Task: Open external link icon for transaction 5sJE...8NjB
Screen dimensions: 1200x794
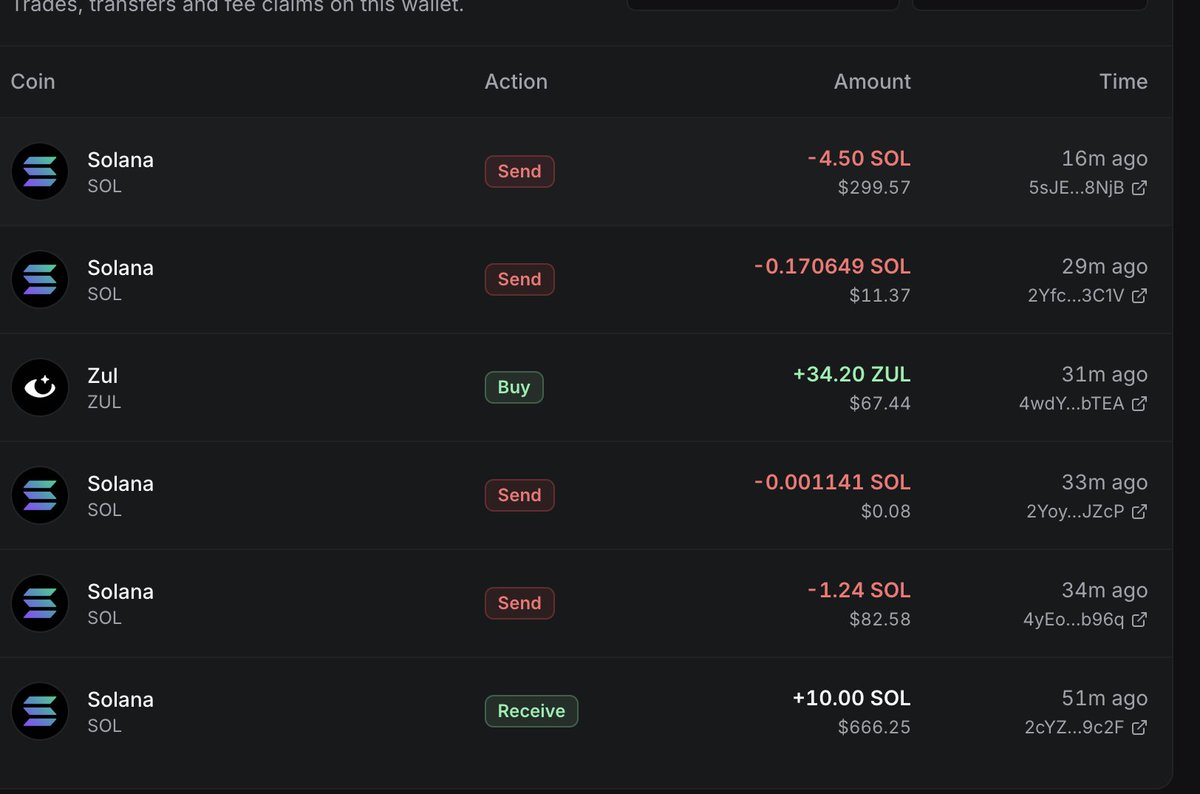Action: (1139, 188)
